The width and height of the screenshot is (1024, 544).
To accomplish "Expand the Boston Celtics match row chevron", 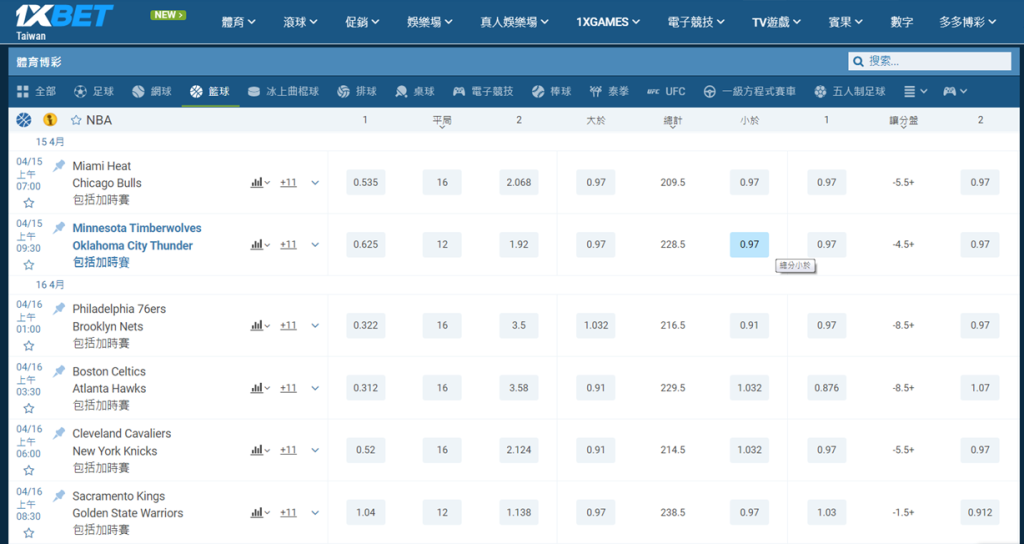I will click(315, 388).
